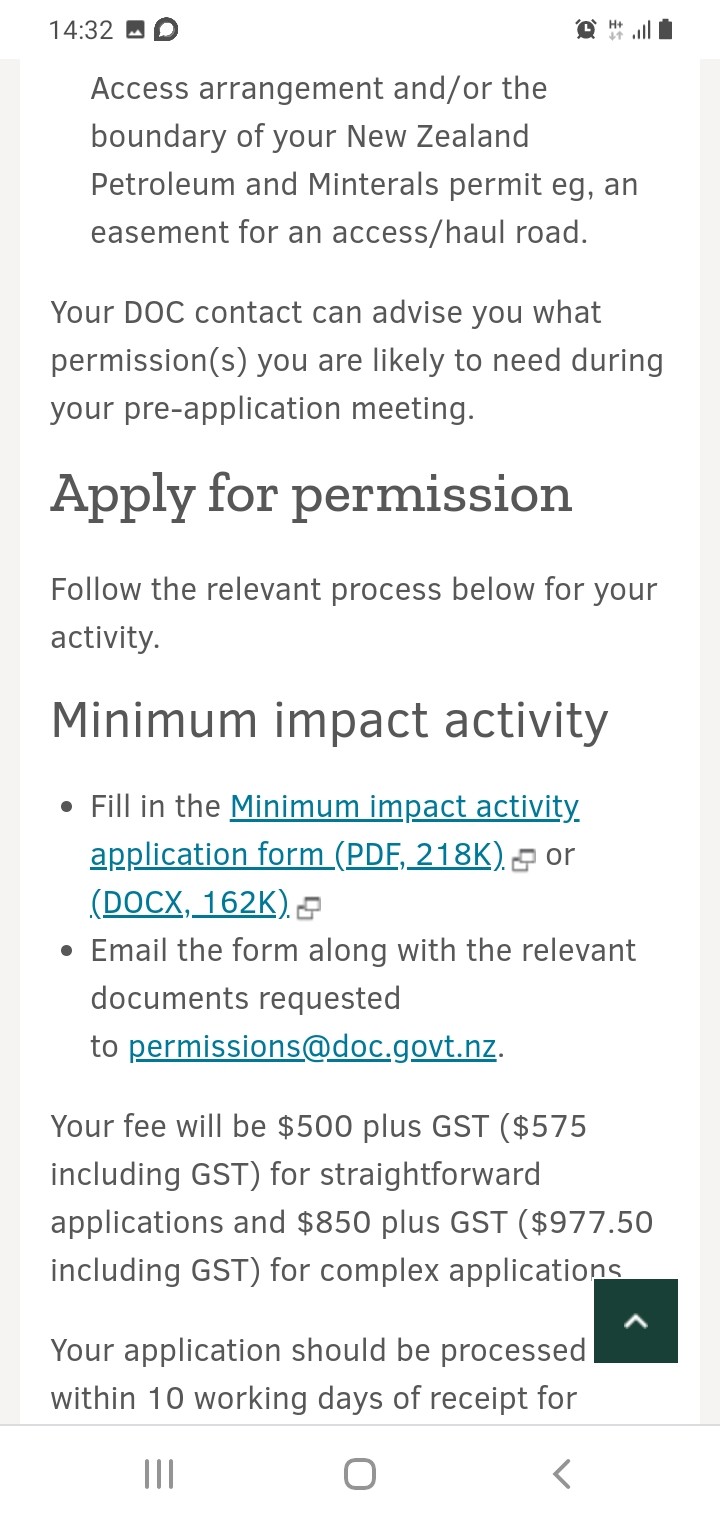Download the DOCX, 162K form version
720x1520 pixels.
coord(190,903)
